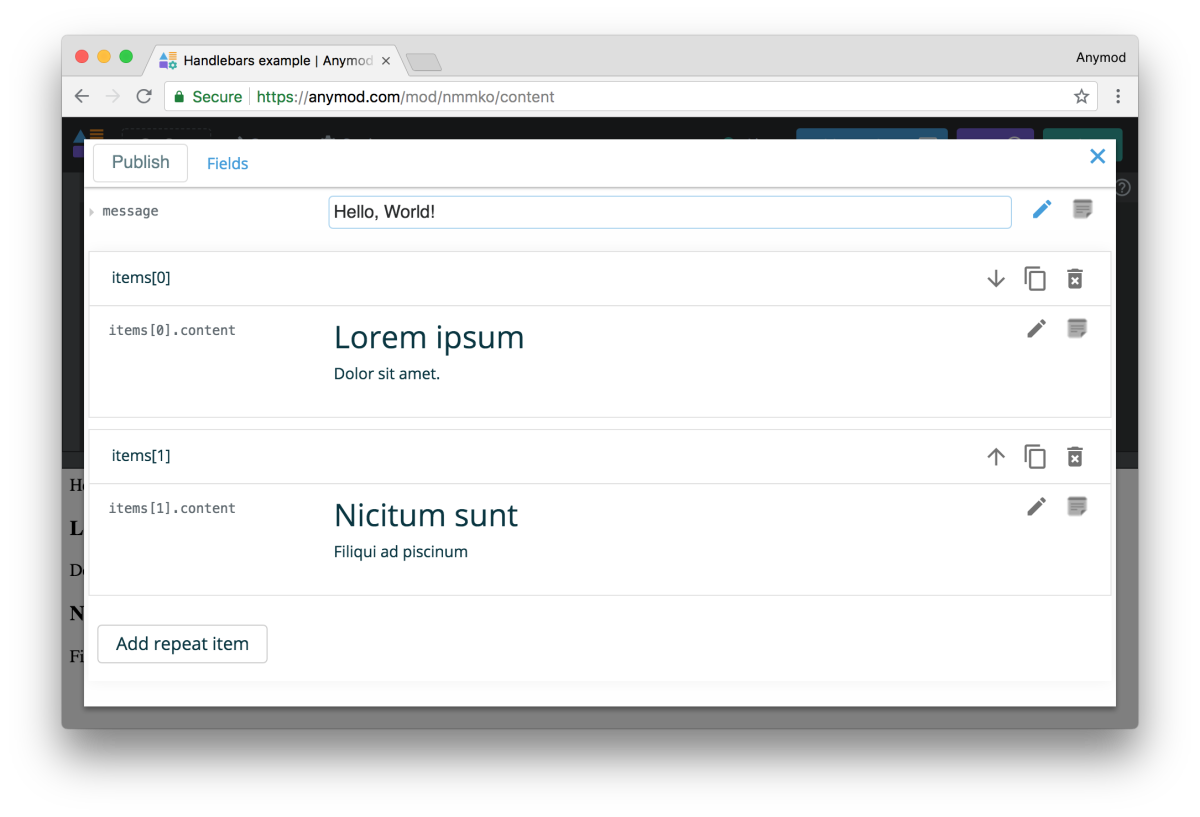The height and width of the screenshot is (817, 1200).
Task: Click the Publish button
Action: [140, 162]
